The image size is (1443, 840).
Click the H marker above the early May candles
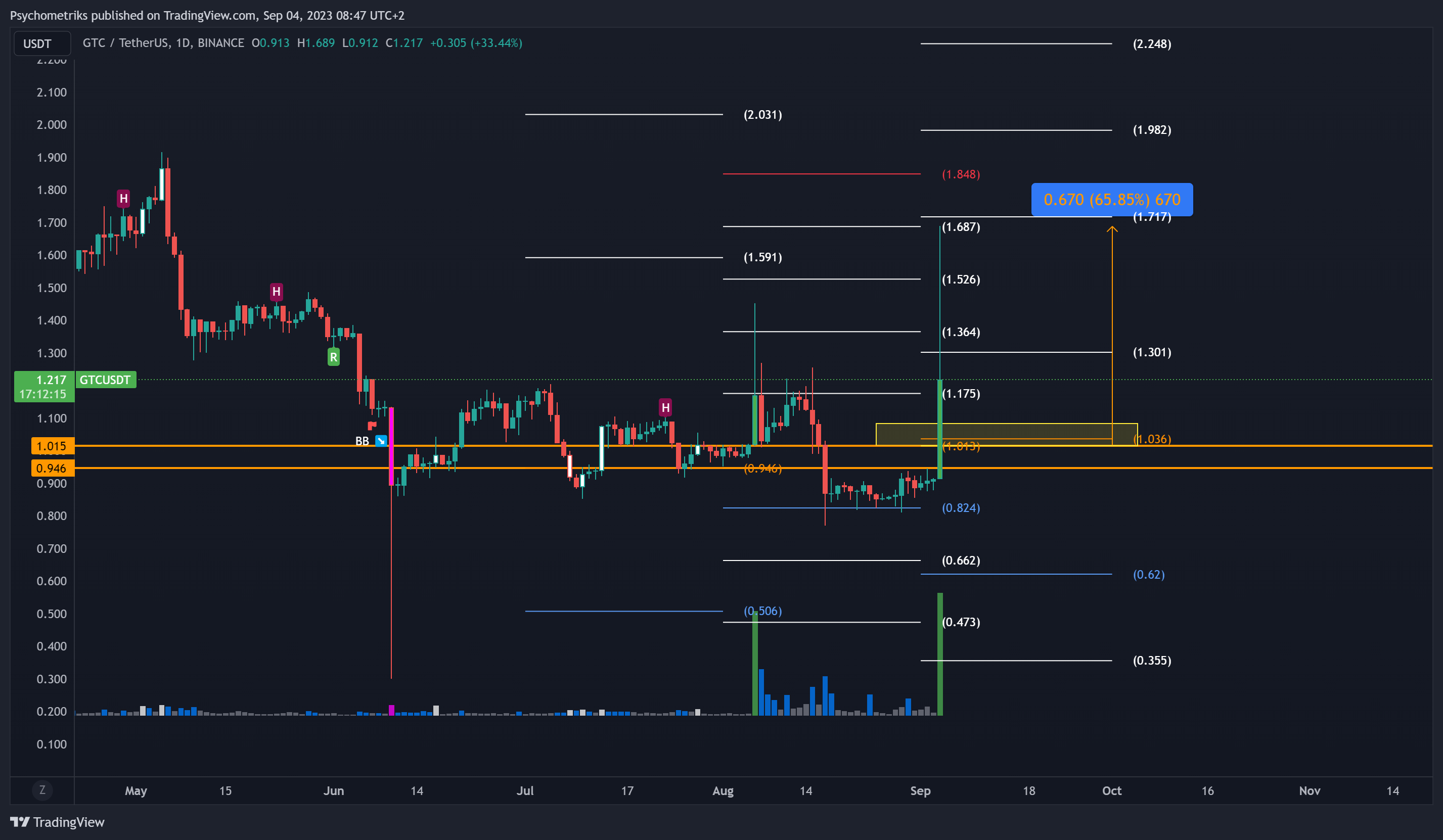(123, 199)
